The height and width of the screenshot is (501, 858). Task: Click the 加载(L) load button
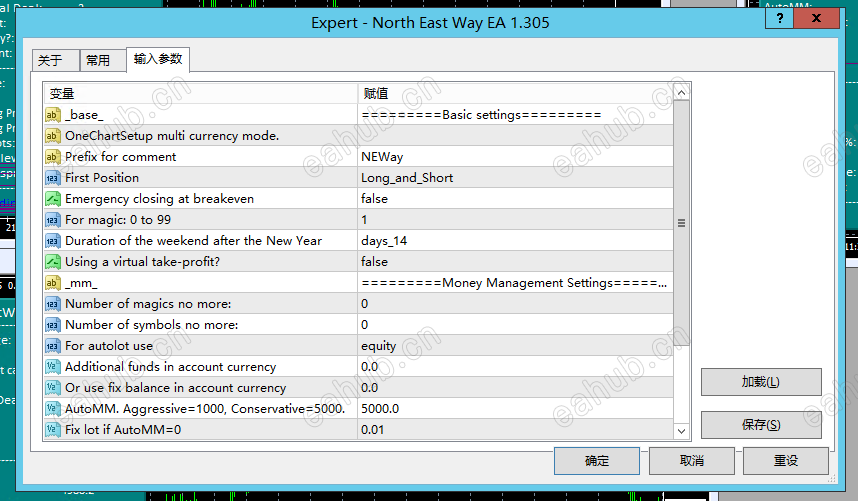[761, 382]
